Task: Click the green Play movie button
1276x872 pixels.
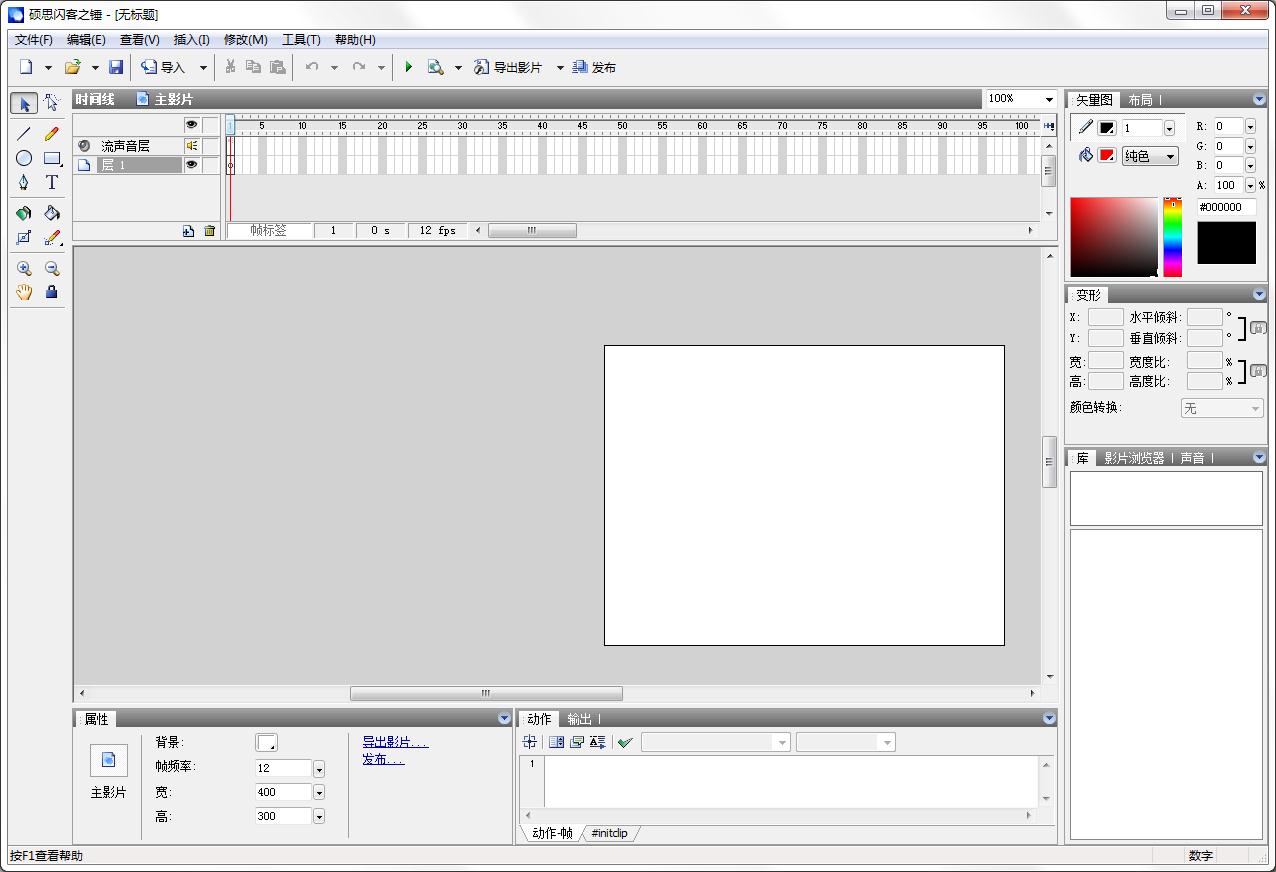Action: 408,67
